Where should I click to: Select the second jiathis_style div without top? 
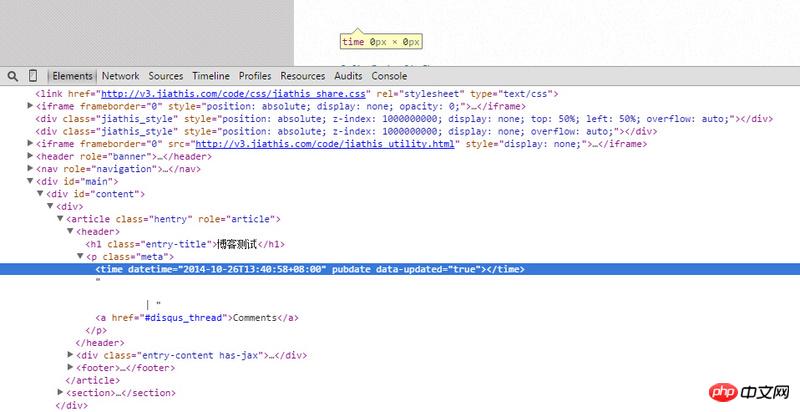pos(346,132)
